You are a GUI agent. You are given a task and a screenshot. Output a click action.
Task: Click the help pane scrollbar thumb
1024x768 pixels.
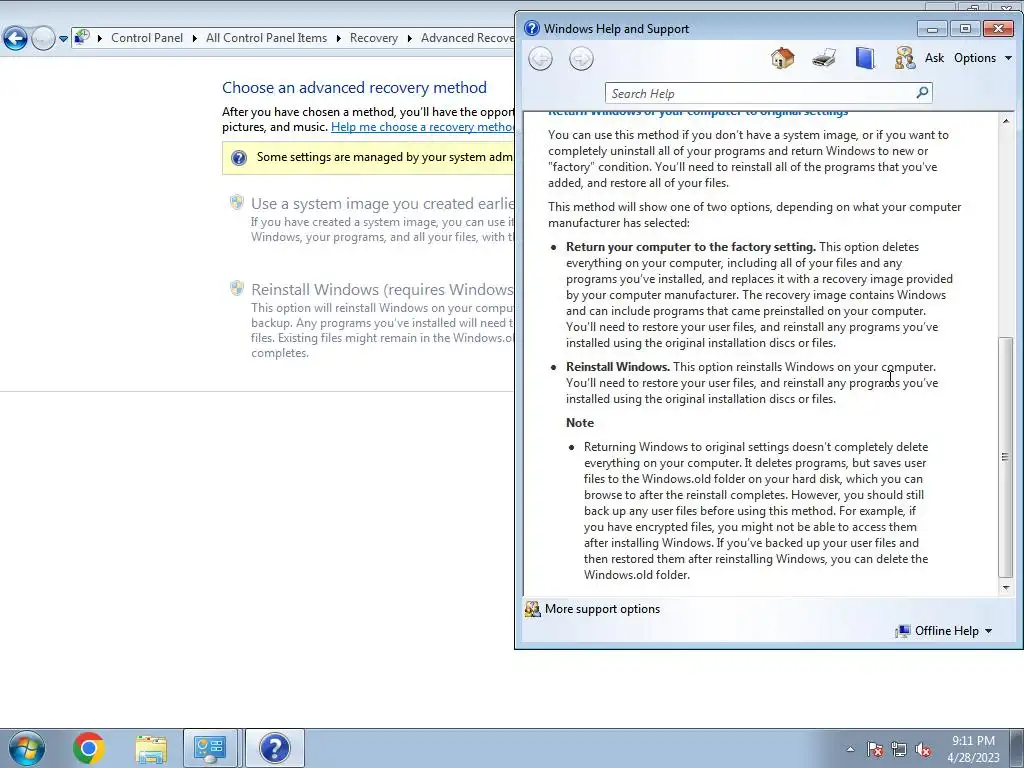pos(1006,457)
